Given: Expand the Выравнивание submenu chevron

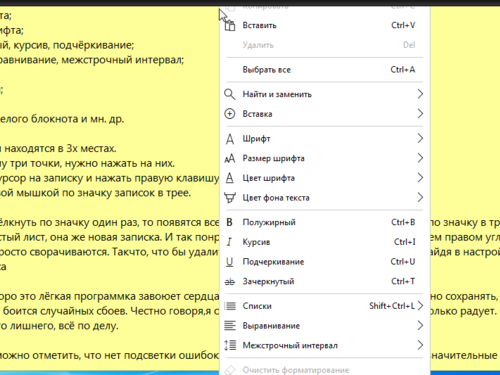Looking at the screenshot, I should 420,325.
